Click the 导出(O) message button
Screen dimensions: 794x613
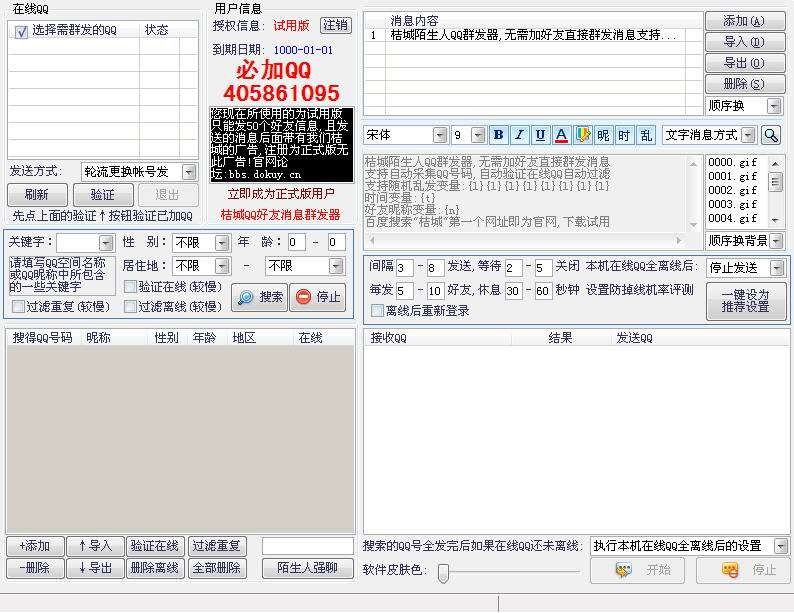tap(744, 63)
